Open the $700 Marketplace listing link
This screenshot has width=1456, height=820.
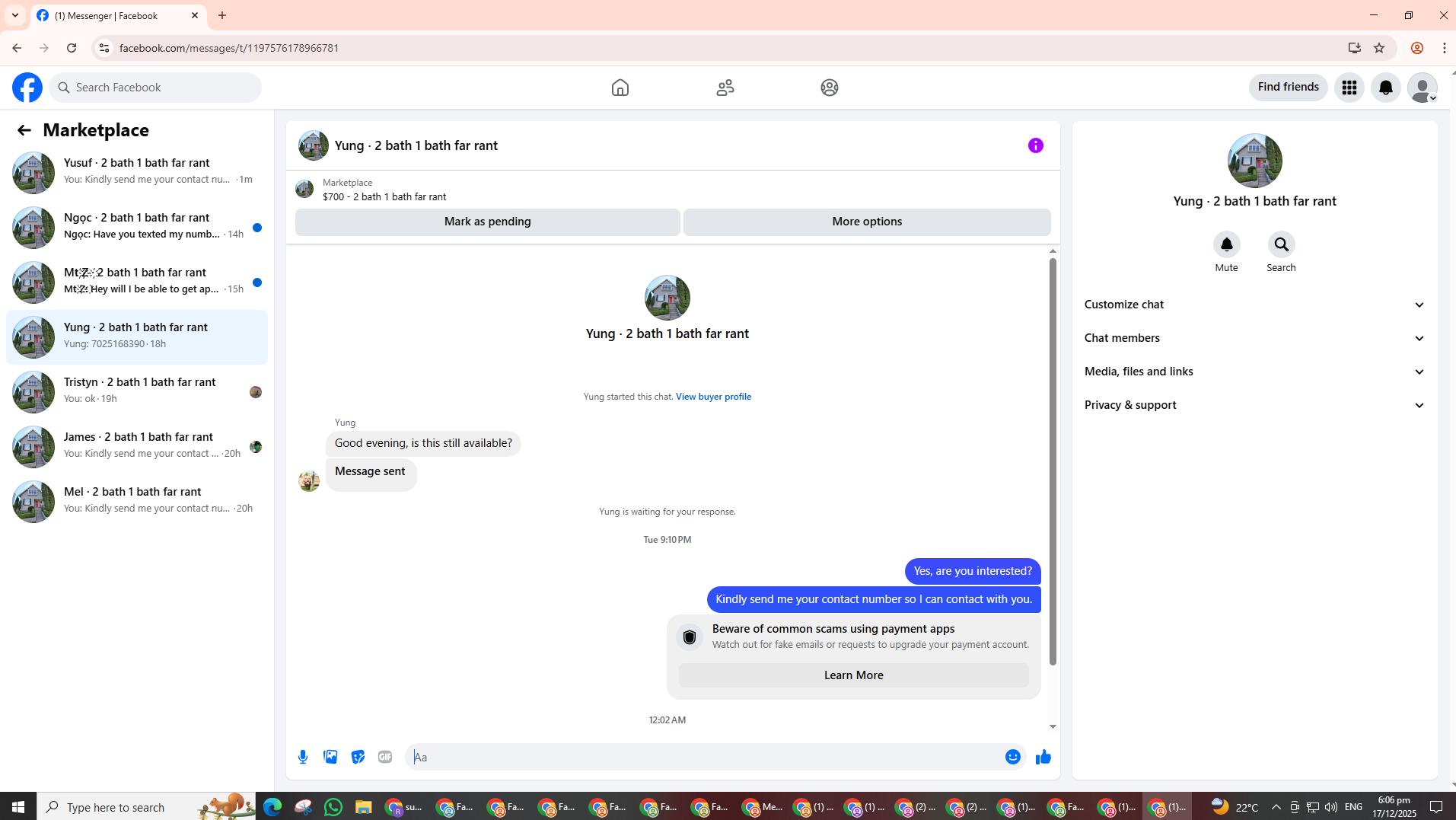(x=384, y=196)
